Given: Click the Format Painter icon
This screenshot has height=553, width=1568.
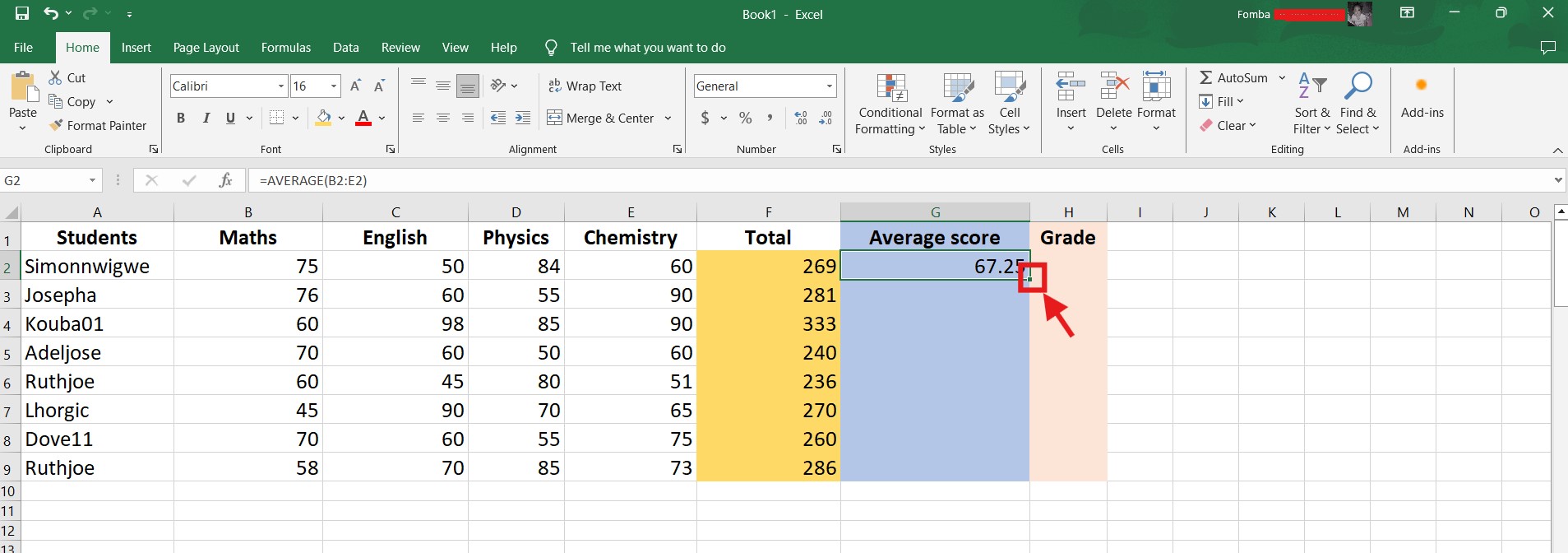Looking at the screenshot, I should click(56, 126).
